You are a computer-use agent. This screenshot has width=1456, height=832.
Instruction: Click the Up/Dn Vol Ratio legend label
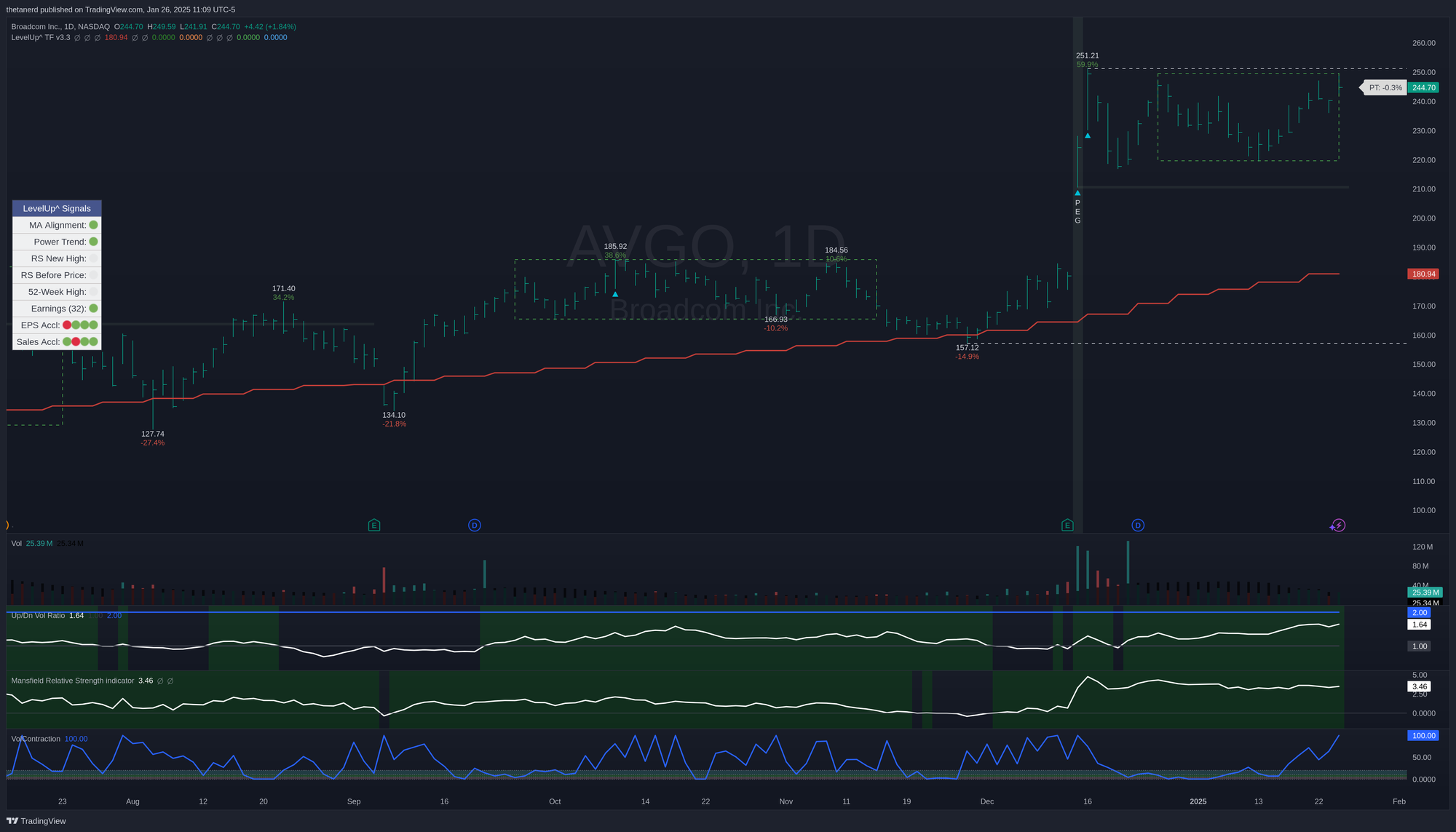(38, 616)
